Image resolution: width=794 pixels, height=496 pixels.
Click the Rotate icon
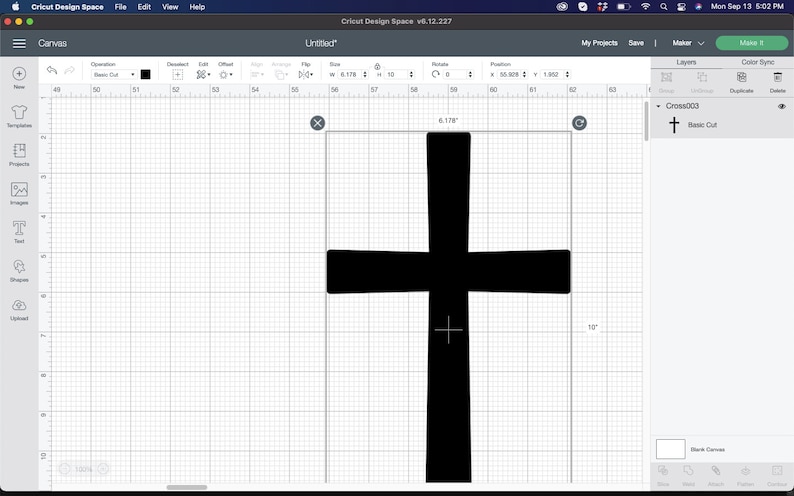pyautogui.click(x=435, y=74)
